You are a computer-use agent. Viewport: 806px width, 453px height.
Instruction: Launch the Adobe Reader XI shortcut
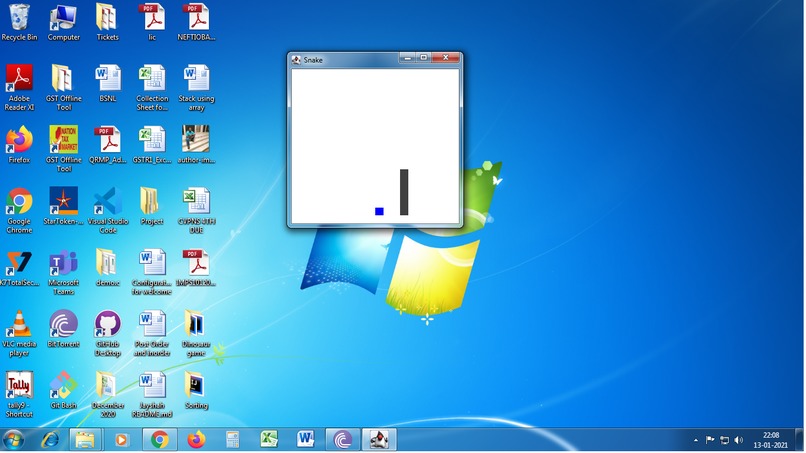point(19,88)
